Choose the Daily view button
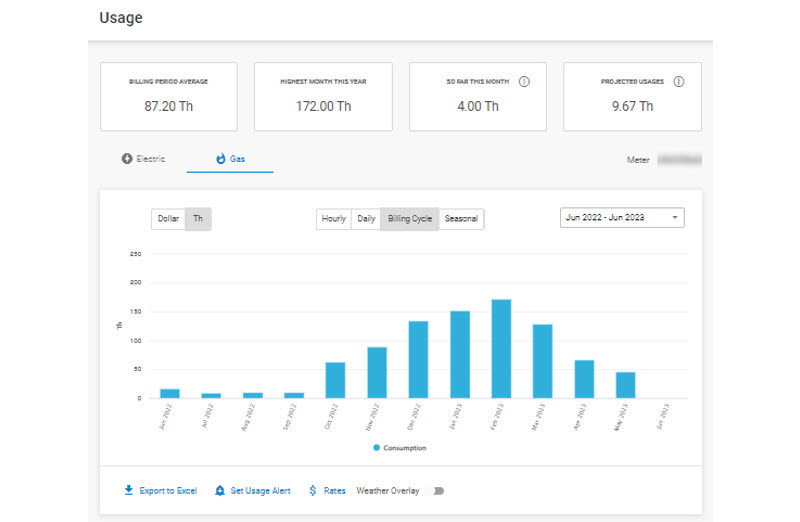Image resolution: width=800 pixels, height=522 pixels. [366, 219]
